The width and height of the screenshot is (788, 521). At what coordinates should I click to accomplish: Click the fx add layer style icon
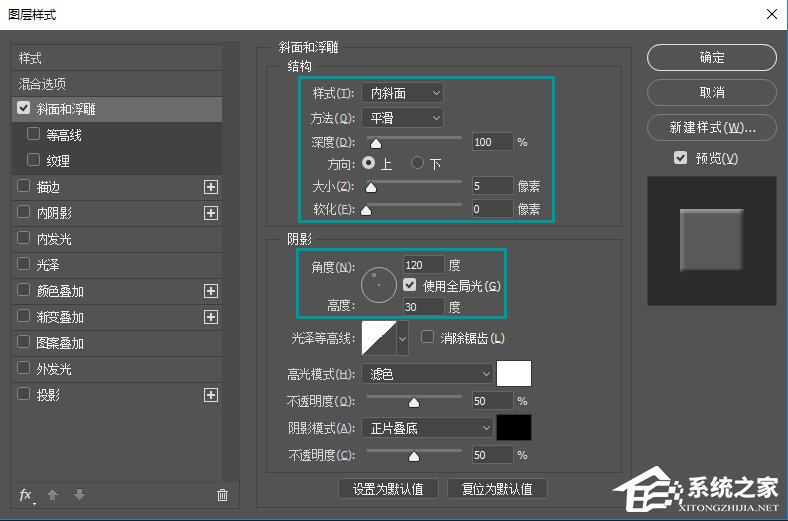coord(26,495)
